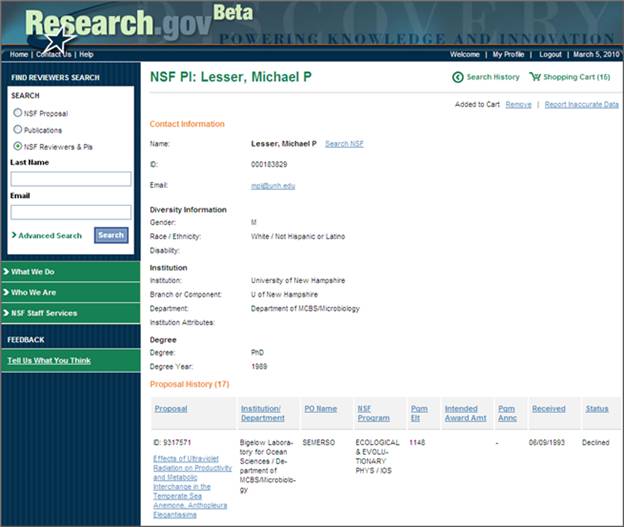Expand the Who We Are section
This screenshot has width=624, height=527.
[x=70, y=292]
